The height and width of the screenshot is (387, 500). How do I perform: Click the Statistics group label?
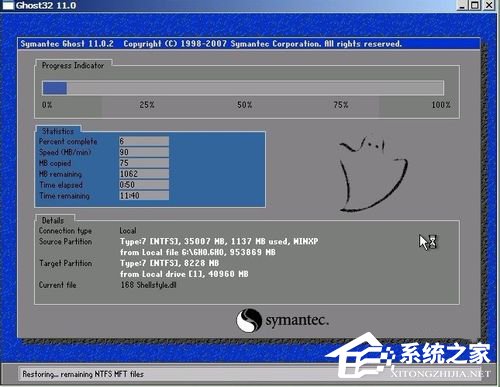click(58, 131)
